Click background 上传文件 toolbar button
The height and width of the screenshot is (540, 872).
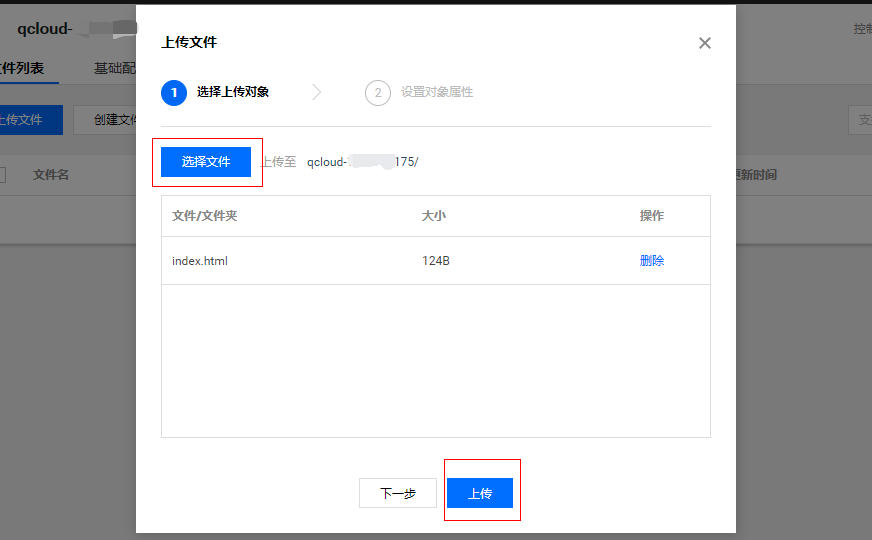pyautogui.click(x=26, y=120)
